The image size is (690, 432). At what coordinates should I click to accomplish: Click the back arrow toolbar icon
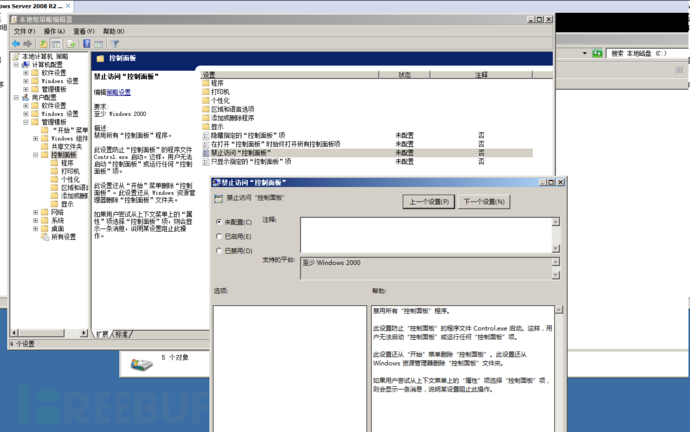click(x=16, y=44)
